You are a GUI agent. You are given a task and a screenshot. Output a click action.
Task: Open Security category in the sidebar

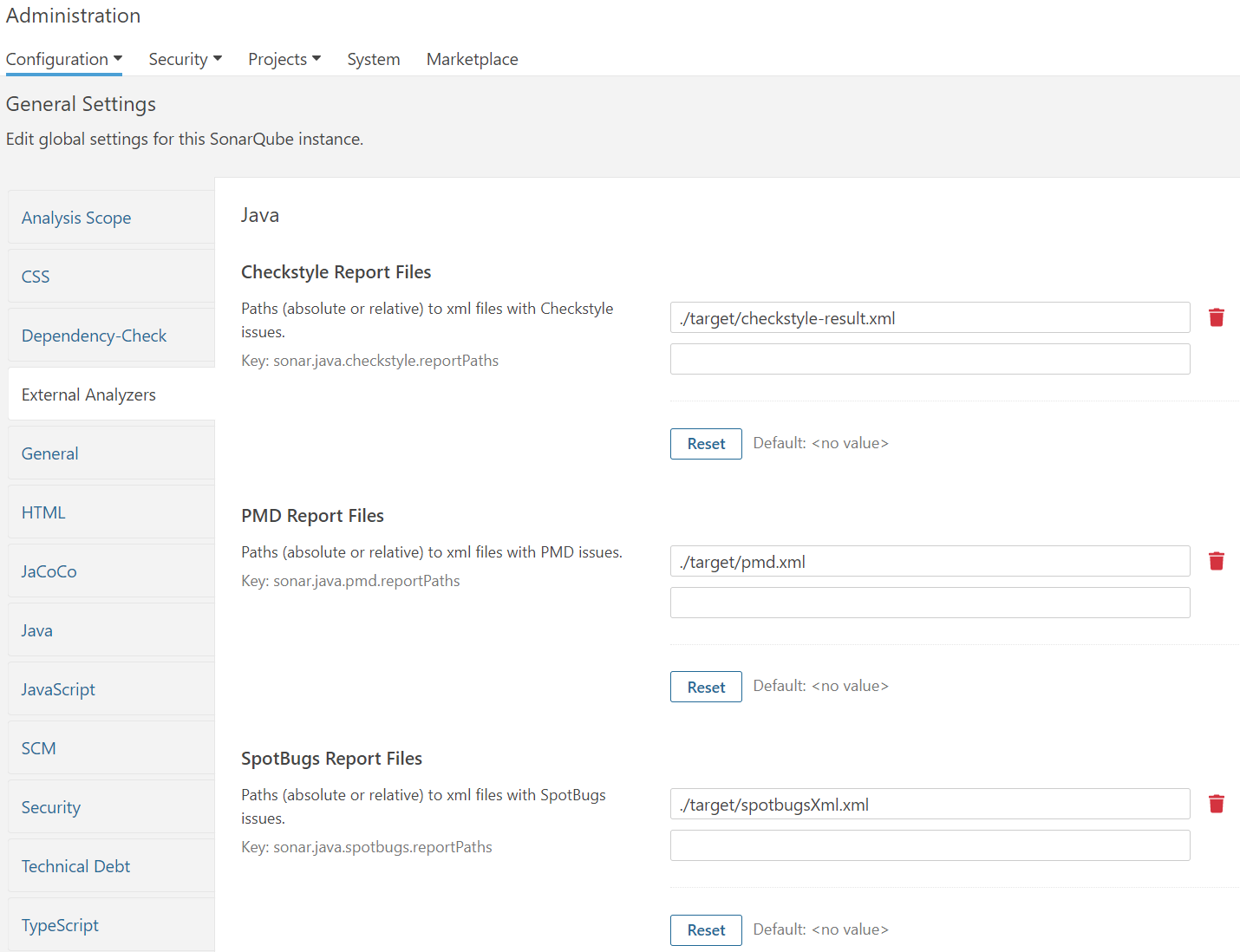coord(112,807)
